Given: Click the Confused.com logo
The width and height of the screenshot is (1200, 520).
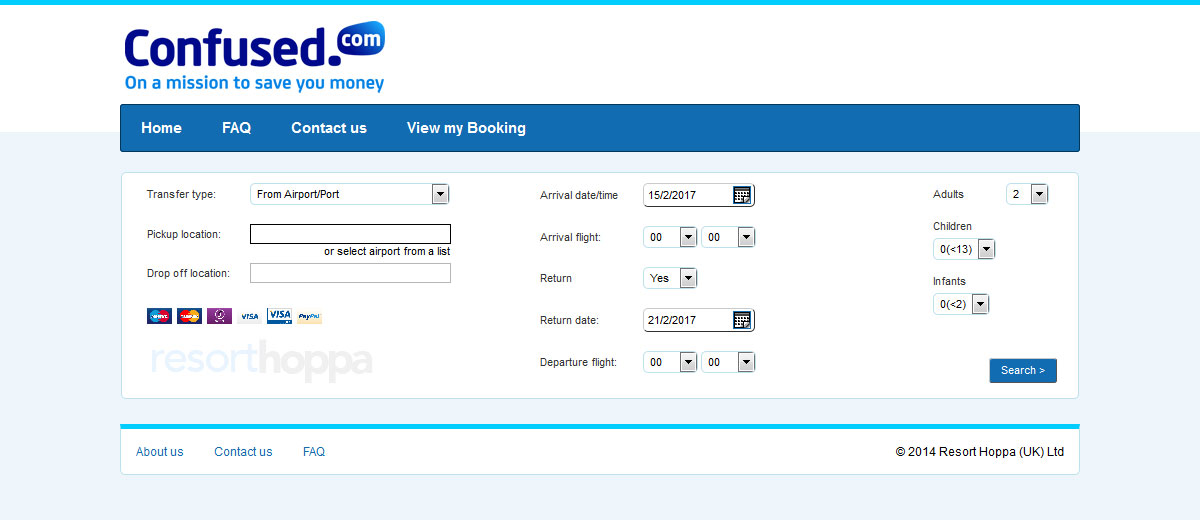Looking at the screenshot, I should [254, 57].
